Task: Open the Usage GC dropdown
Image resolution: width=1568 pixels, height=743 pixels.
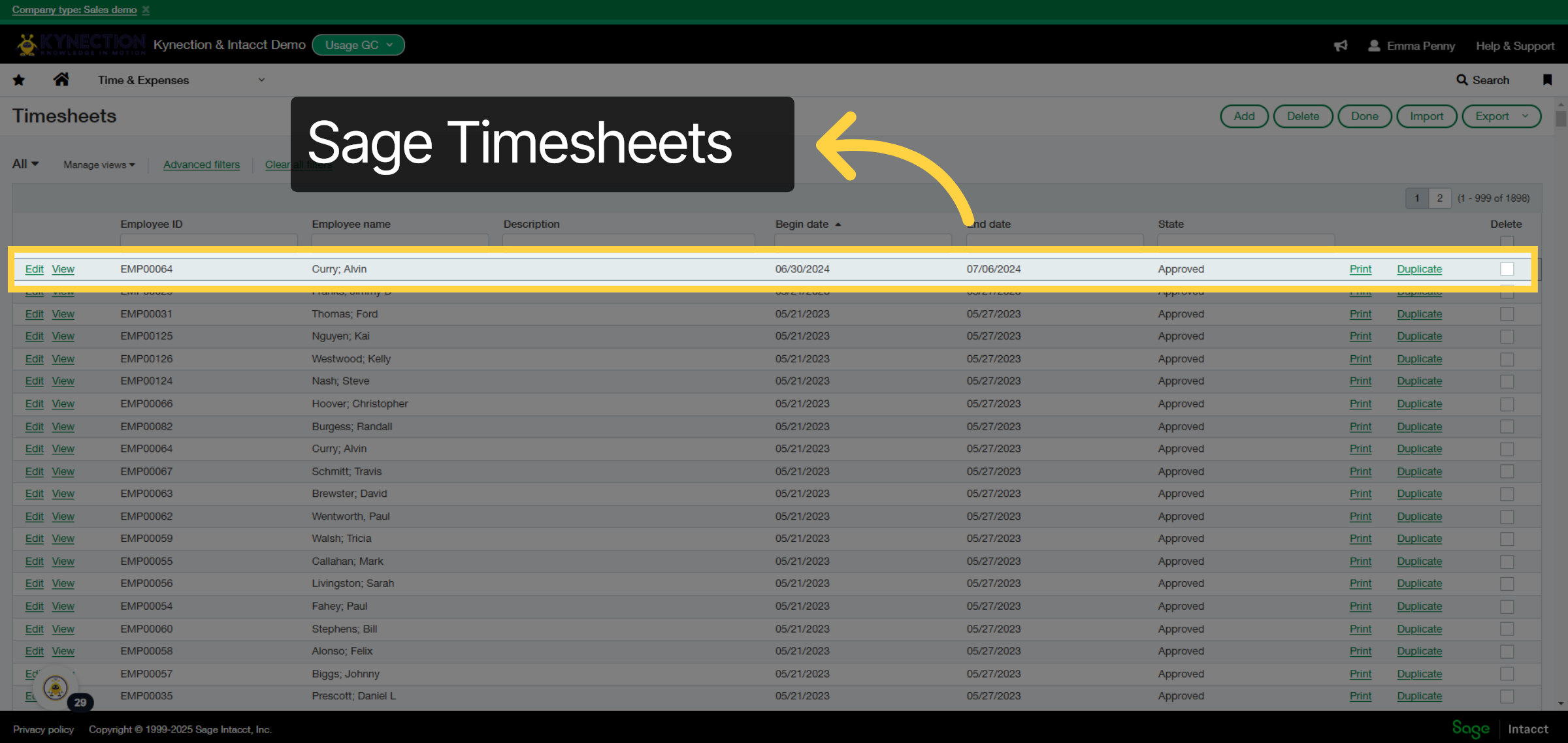Action: click(x=359, y=45)
